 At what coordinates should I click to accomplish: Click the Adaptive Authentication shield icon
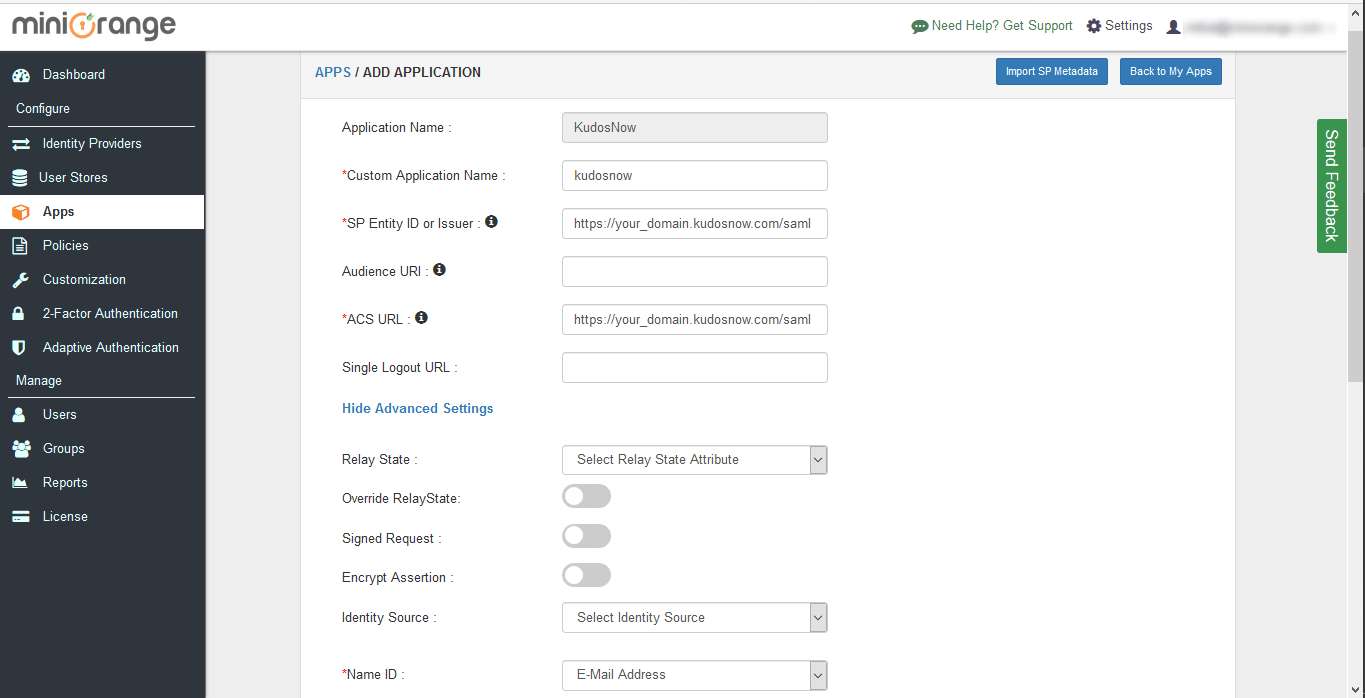(18, 348)
